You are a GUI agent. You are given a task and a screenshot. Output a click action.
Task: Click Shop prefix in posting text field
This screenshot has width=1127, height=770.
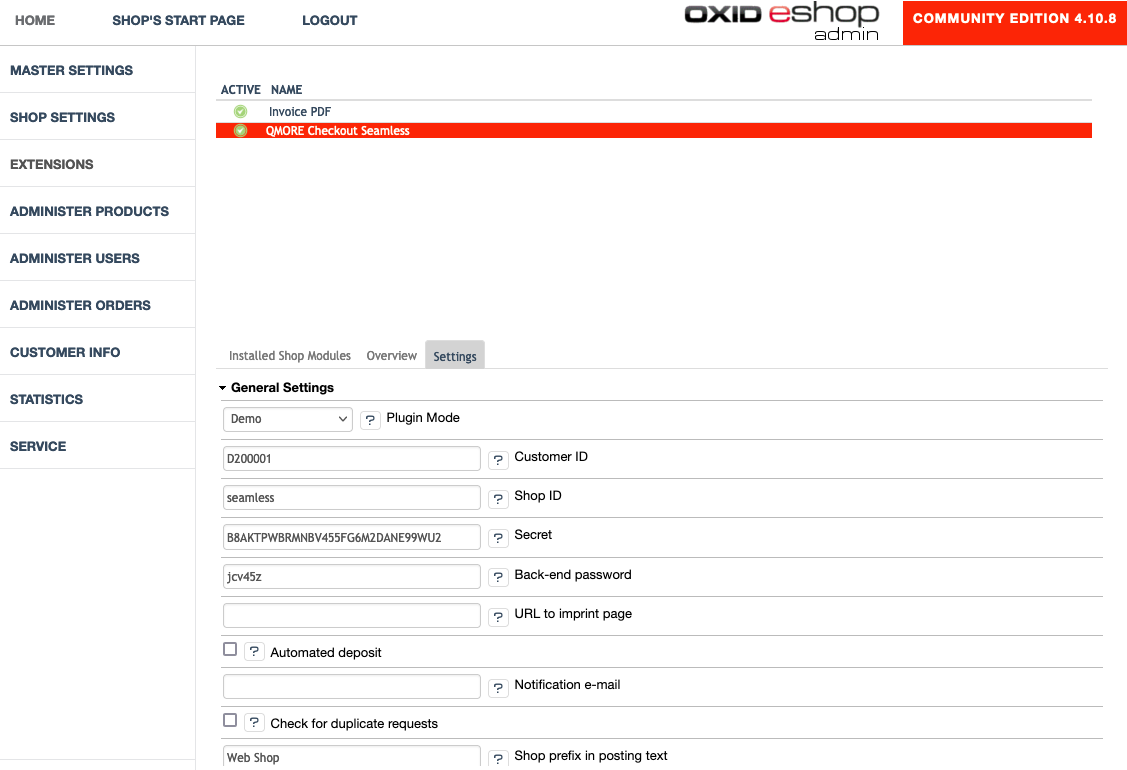pyautogui.click(x=351, y=757)
